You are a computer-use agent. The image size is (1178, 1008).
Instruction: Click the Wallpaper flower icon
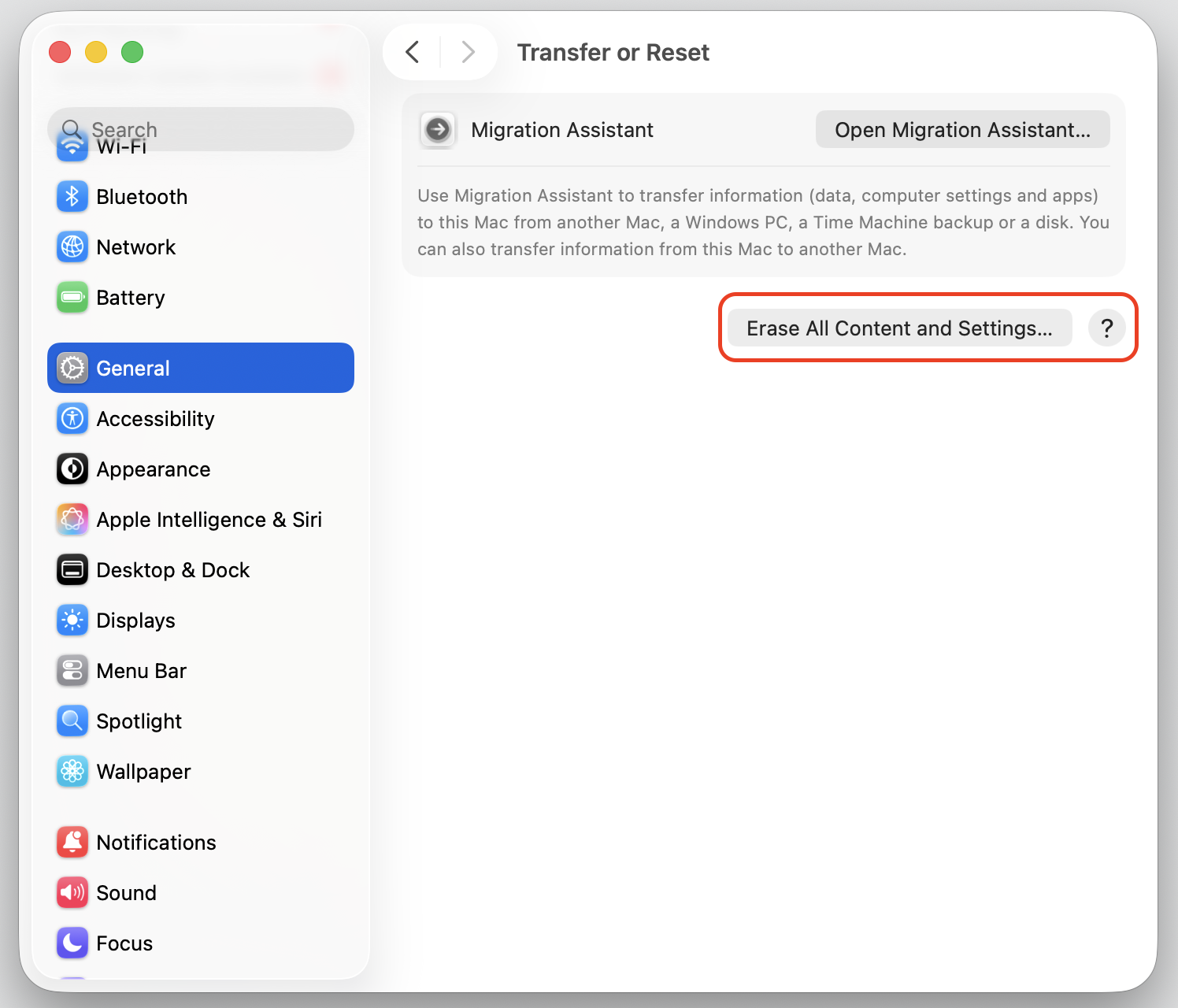[x=72, y=772]
